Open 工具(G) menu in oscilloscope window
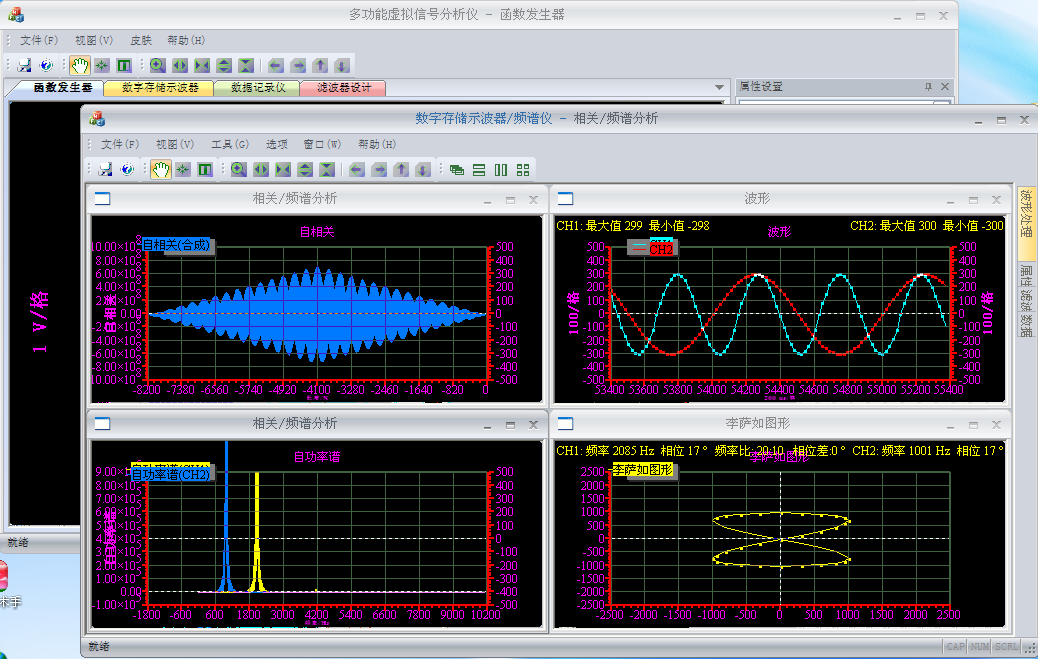1038x659 pixels. [230, 144]
